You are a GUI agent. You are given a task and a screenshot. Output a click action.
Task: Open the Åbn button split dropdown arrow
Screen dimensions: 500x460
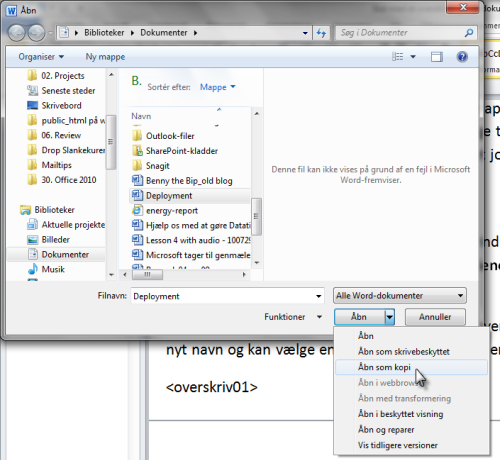click(x=390, y=317)
